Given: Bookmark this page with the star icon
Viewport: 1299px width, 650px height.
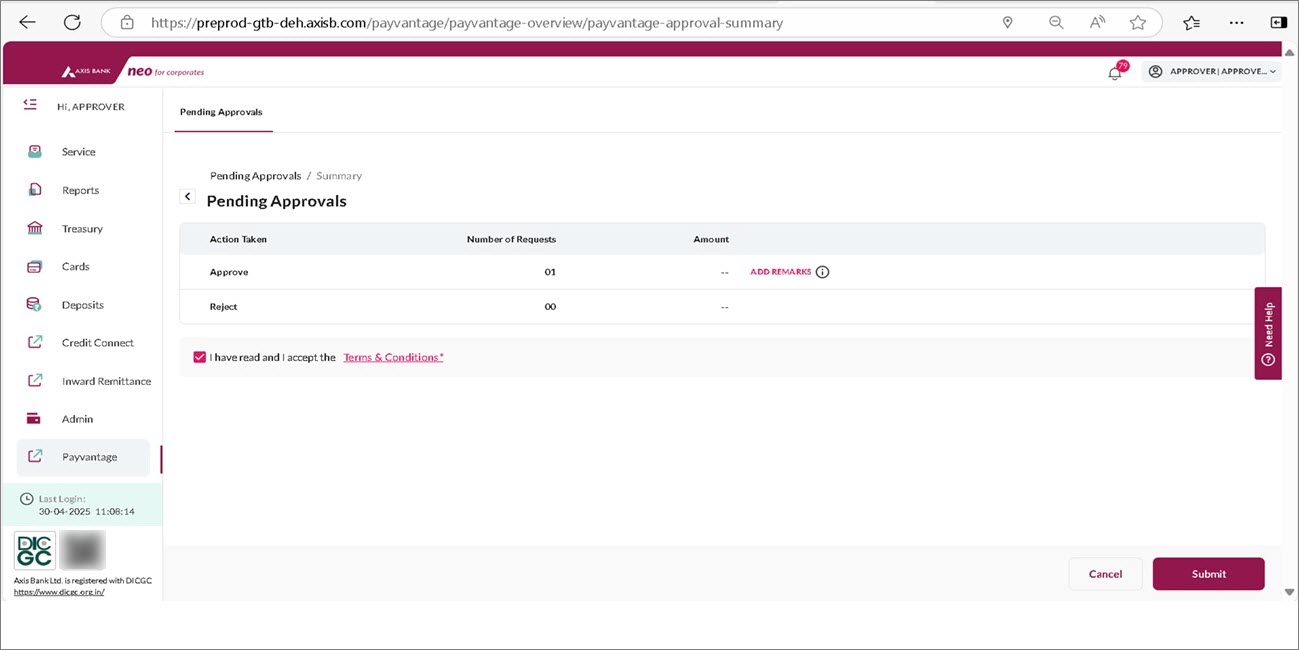Looking at the screenshot, I should pos(1137,22).
